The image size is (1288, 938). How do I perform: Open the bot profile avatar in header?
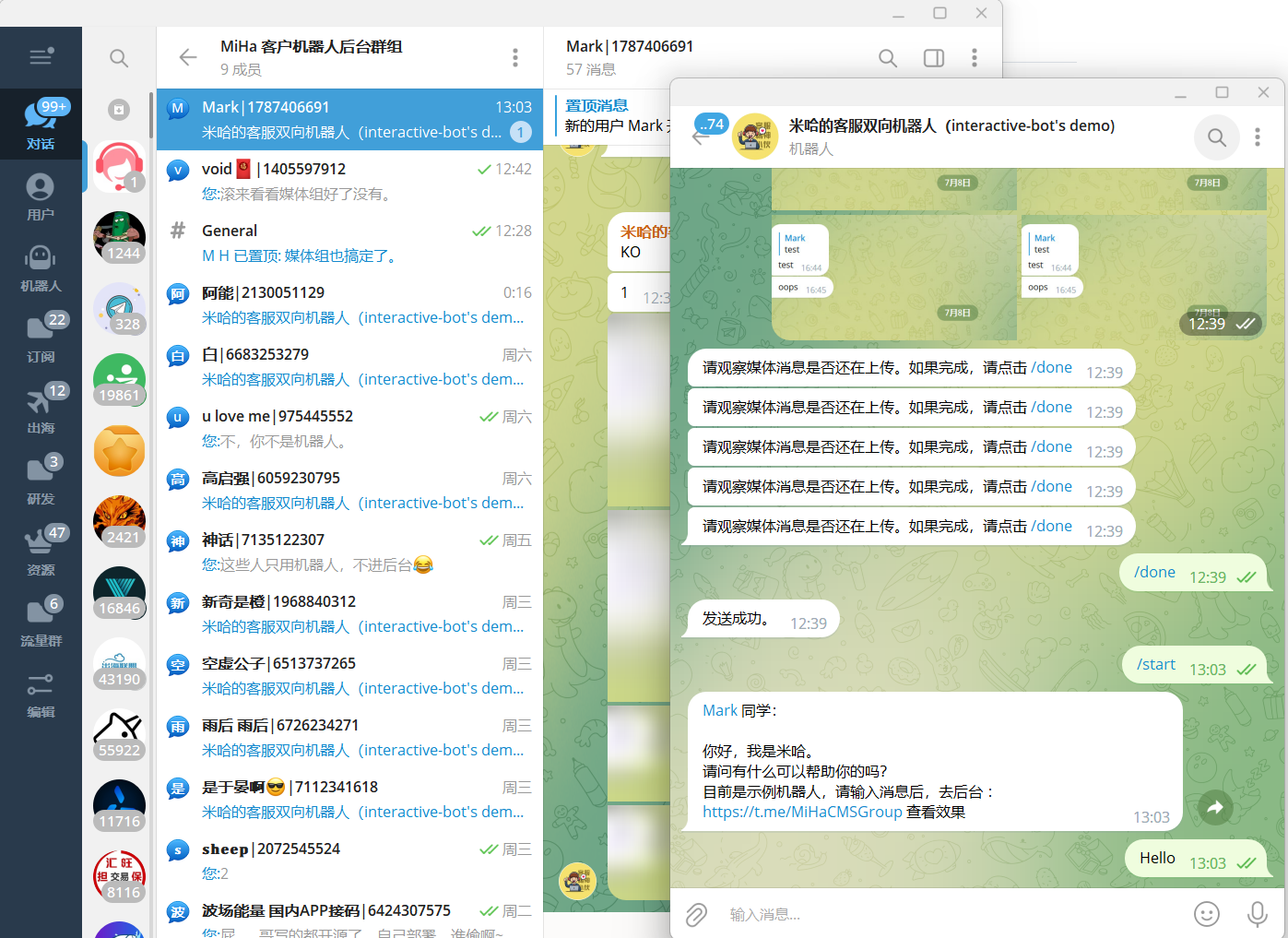pos(755,137)
